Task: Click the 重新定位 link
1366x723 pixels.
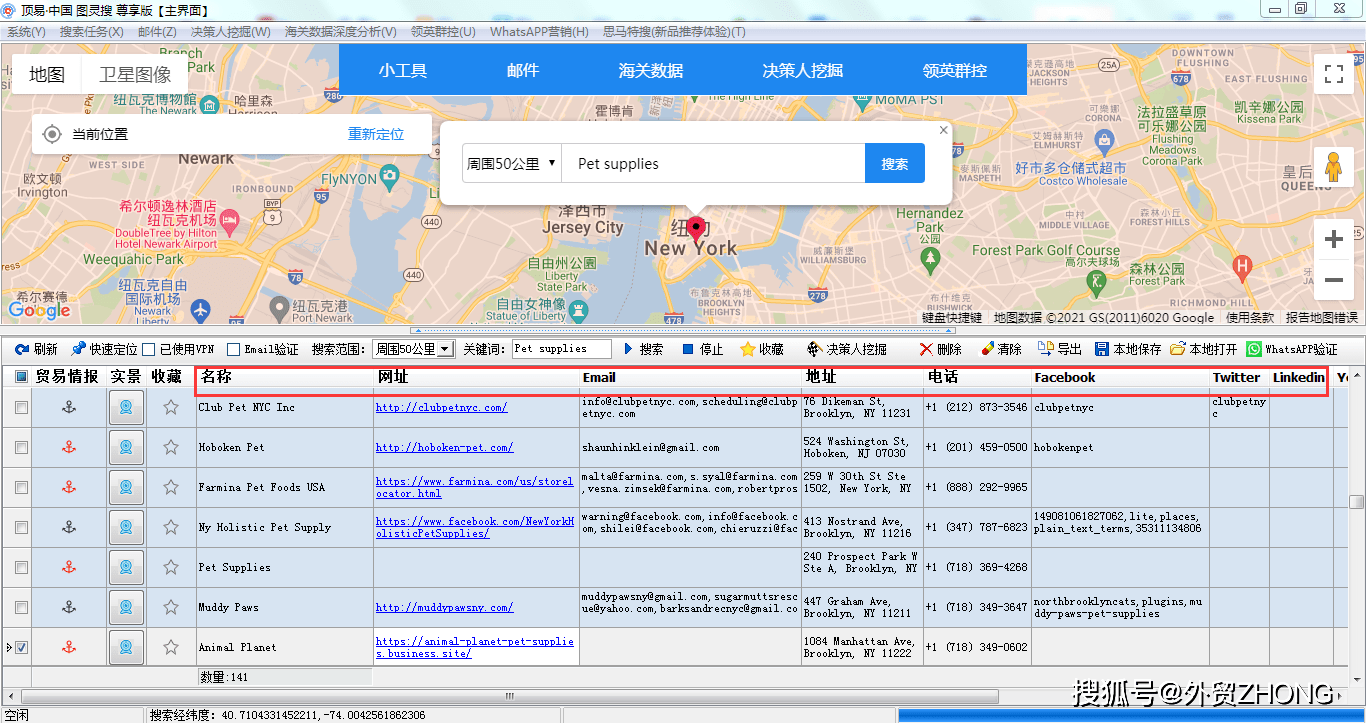Action: 376,134
